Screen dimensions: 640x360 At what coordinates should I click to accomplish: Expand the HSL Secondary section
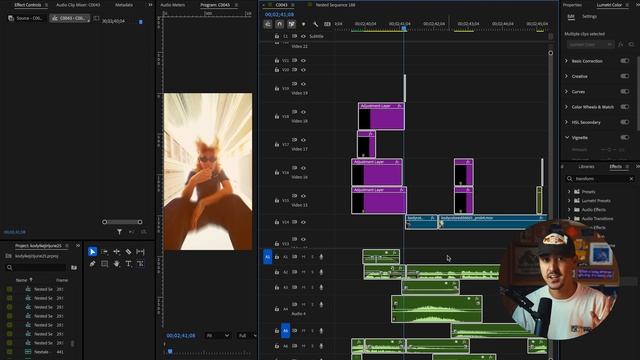pyautogui.click(x=567, y=122)
